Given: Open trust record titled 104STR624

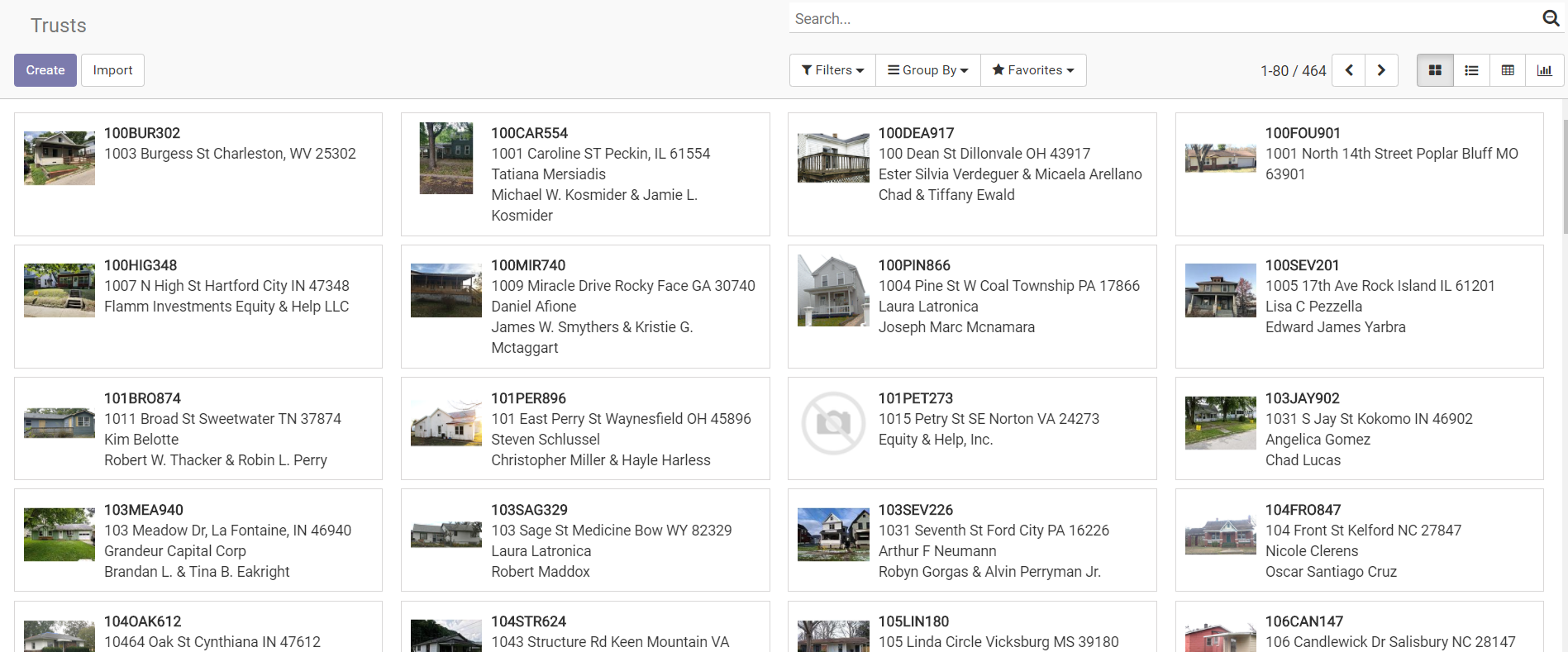Looking at the screenshot, I should pos(529,621).
